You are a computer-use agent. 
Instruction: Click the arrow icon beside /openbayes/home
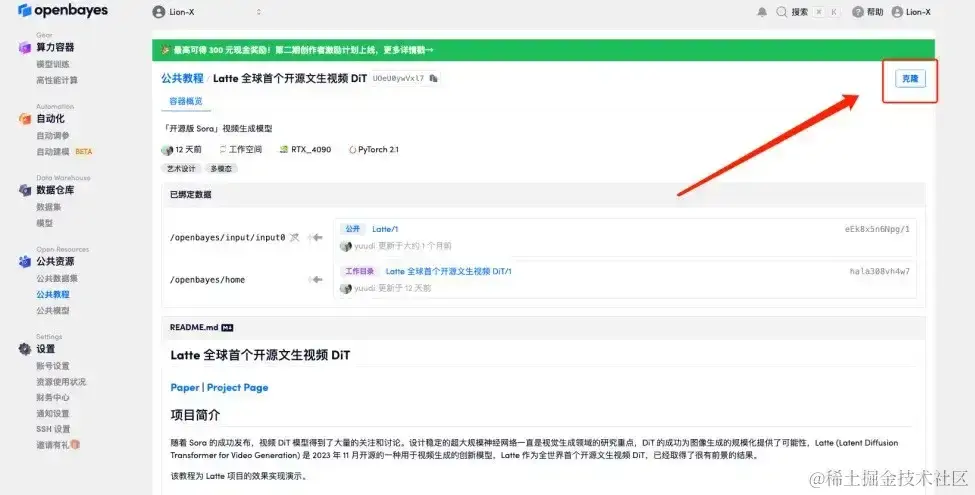coord(316,280)
